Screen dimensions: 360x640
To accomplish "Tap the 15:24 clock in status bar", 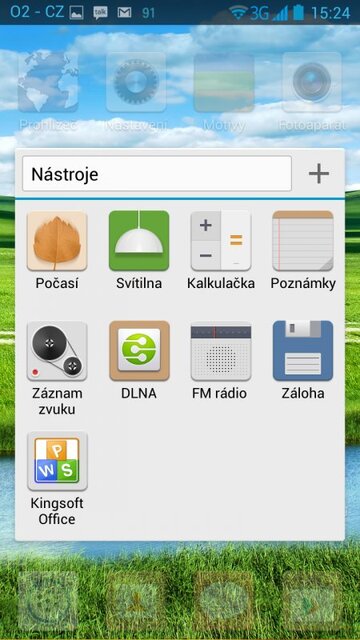I will 331,13.
